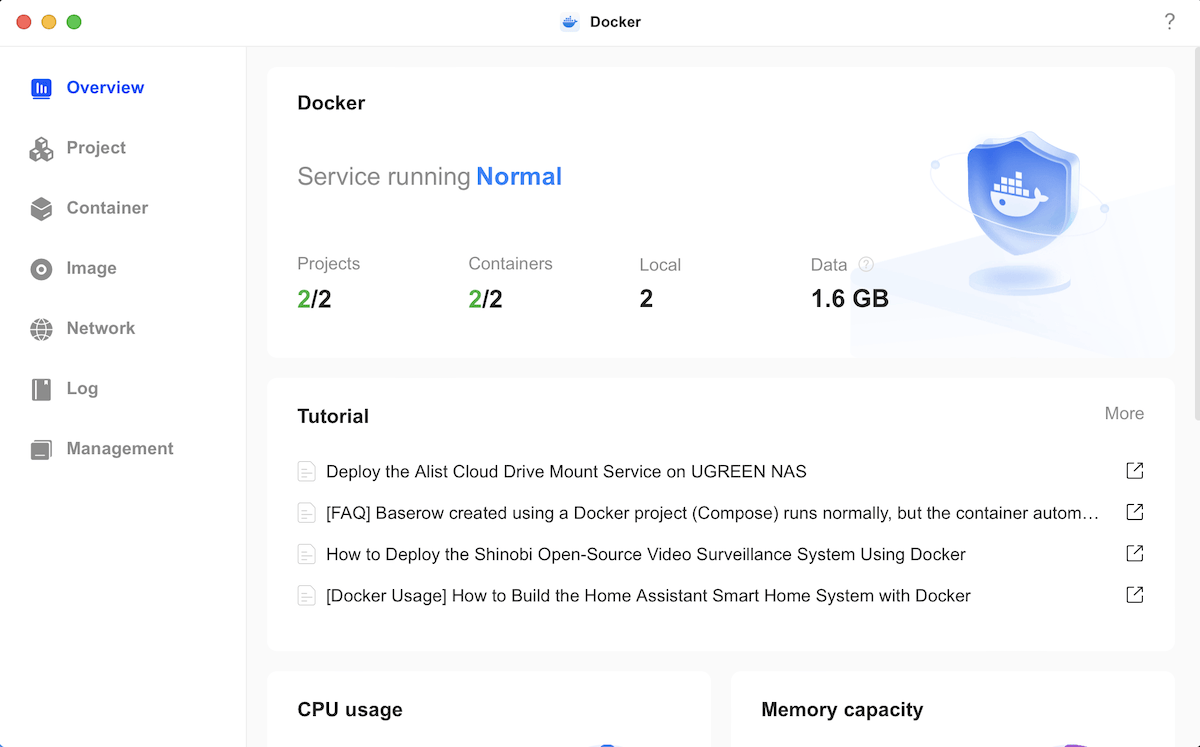
Task: Open the Shinobi Video Surveillance tutorial title
Action: (645, 554)
